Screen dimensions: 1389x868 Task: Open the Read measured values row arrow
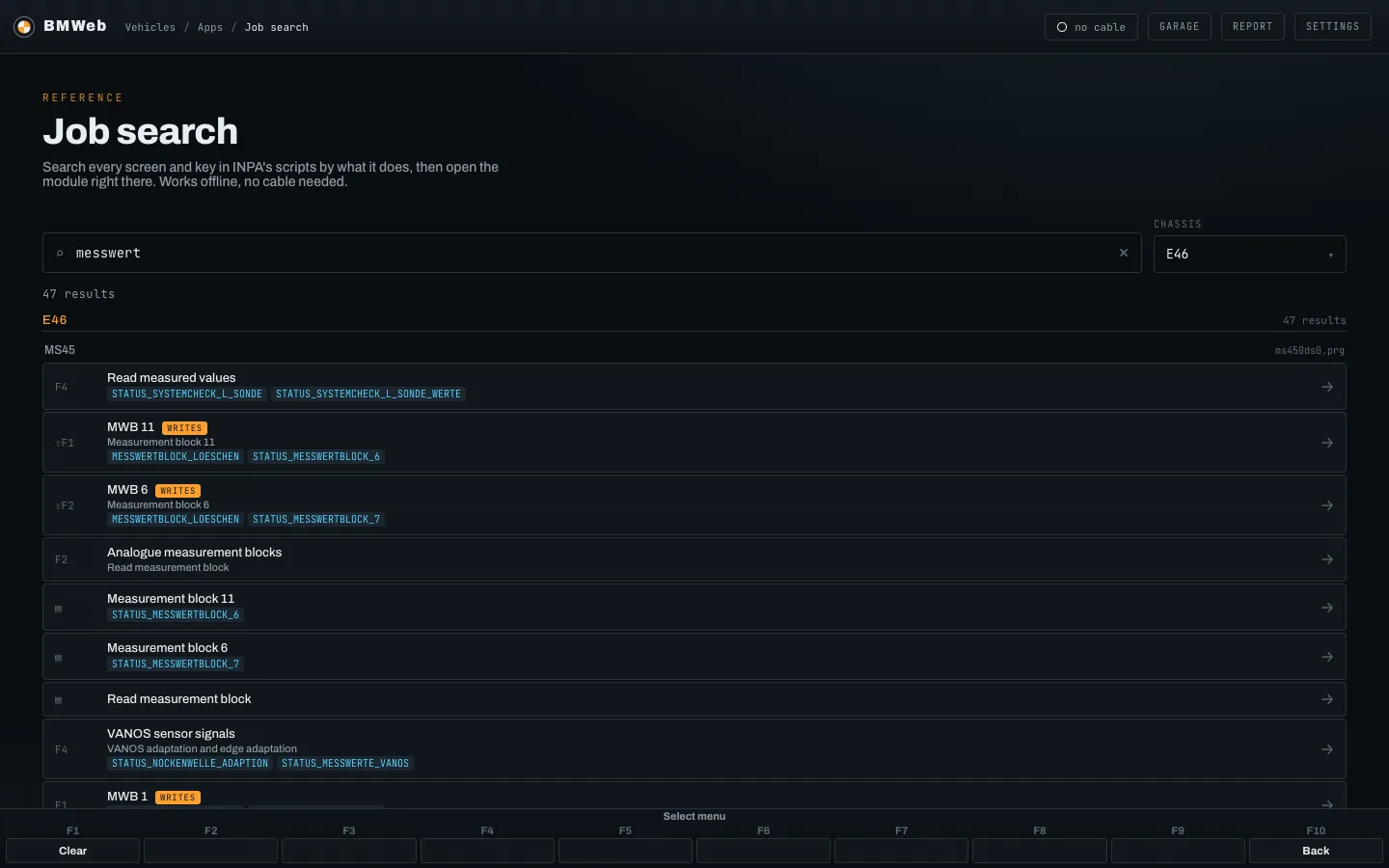(x=1327, y=387)
